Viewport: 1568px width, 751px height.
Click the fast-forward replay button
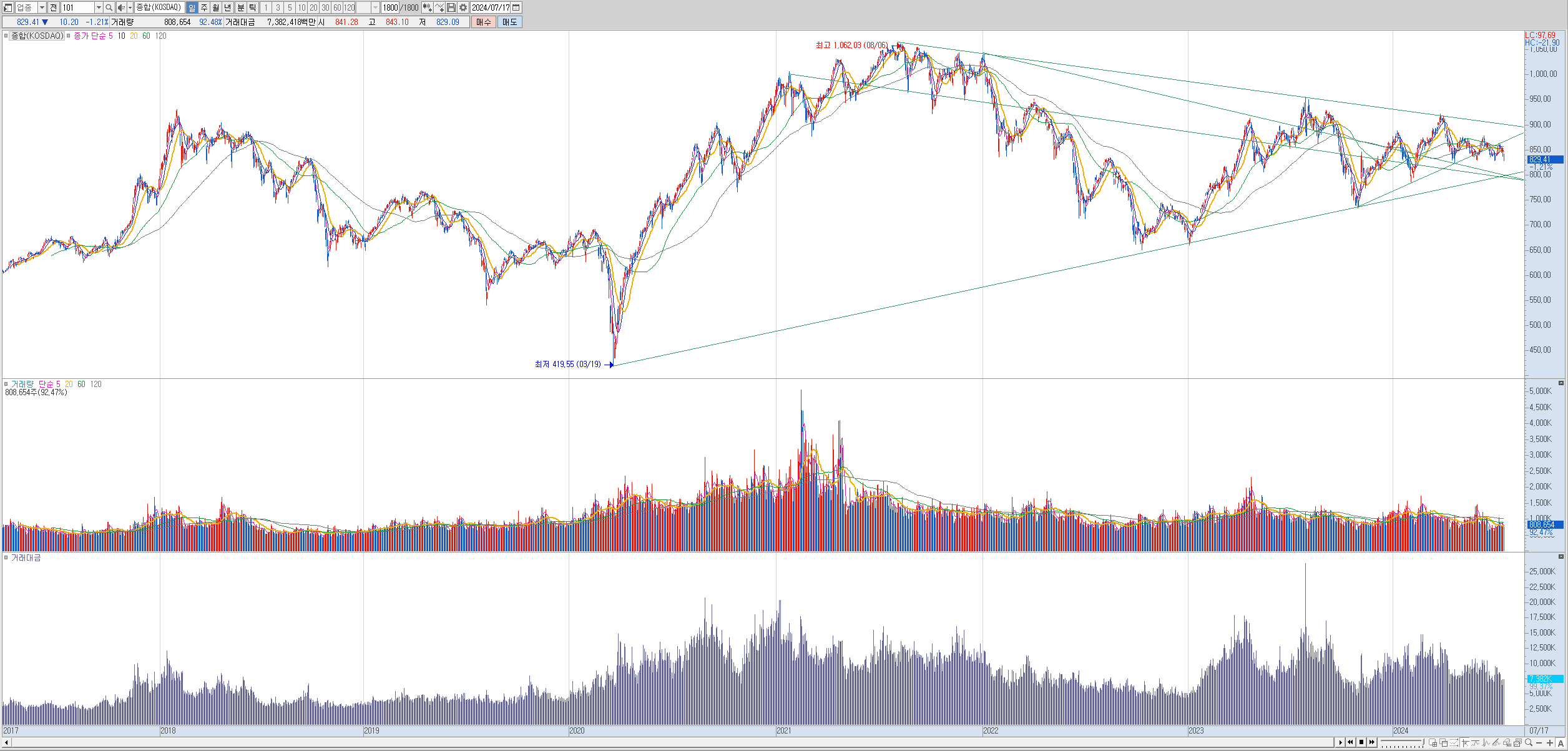1372,742
